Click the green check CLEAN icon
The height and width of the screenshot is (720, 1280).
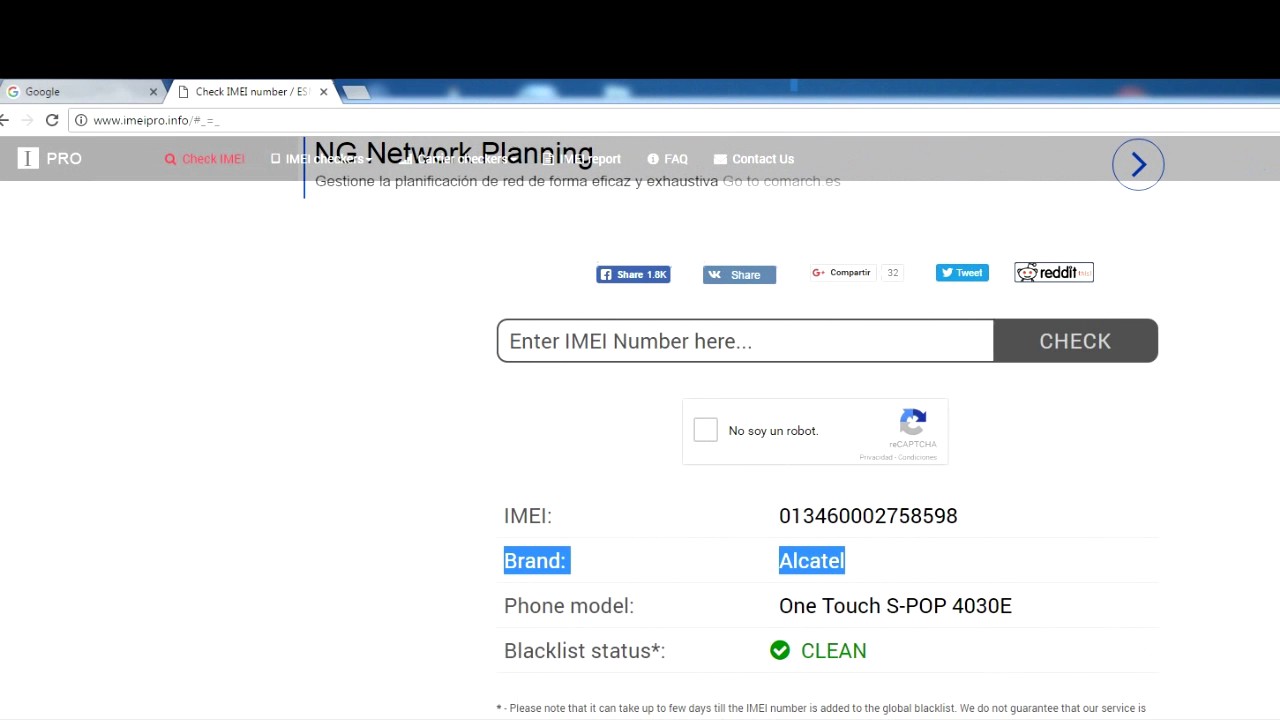coord(780,651)
